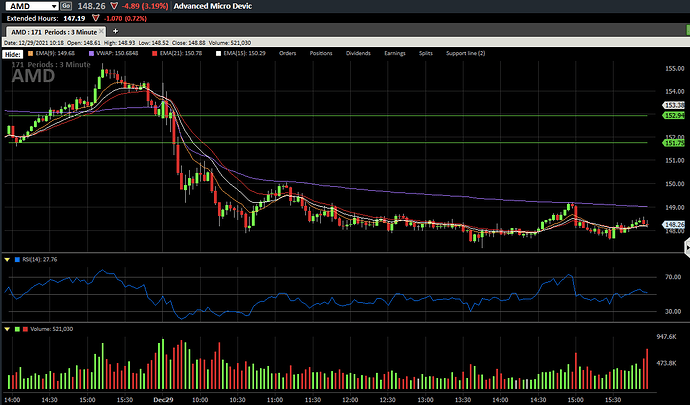Click the Low: 148.52 readout
Viewport: 690px width, 405px height.
(153, 43)
